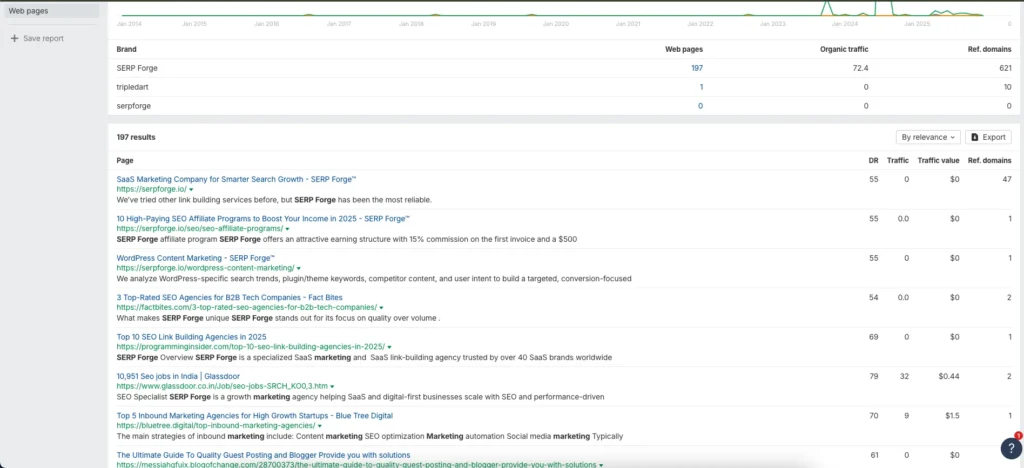The height and width of the screenshot is (468, 1024).
Task: Open Top 10 SEO Link Building Agencies result
Action: pyautogui.click(x=191, y=337)
